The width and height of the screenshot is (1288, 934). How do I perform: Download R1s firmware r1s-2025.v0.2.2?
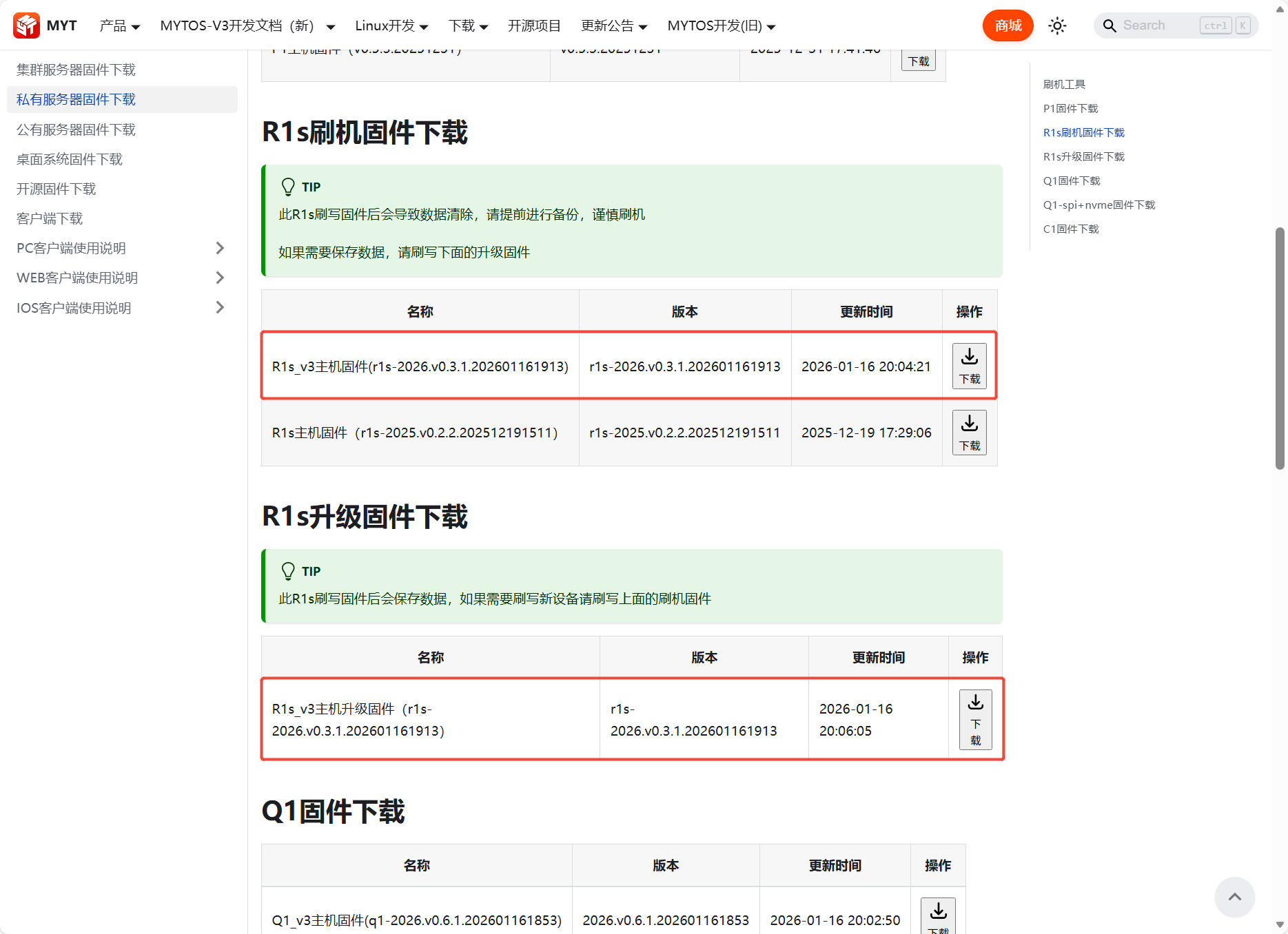coord(969,433)
